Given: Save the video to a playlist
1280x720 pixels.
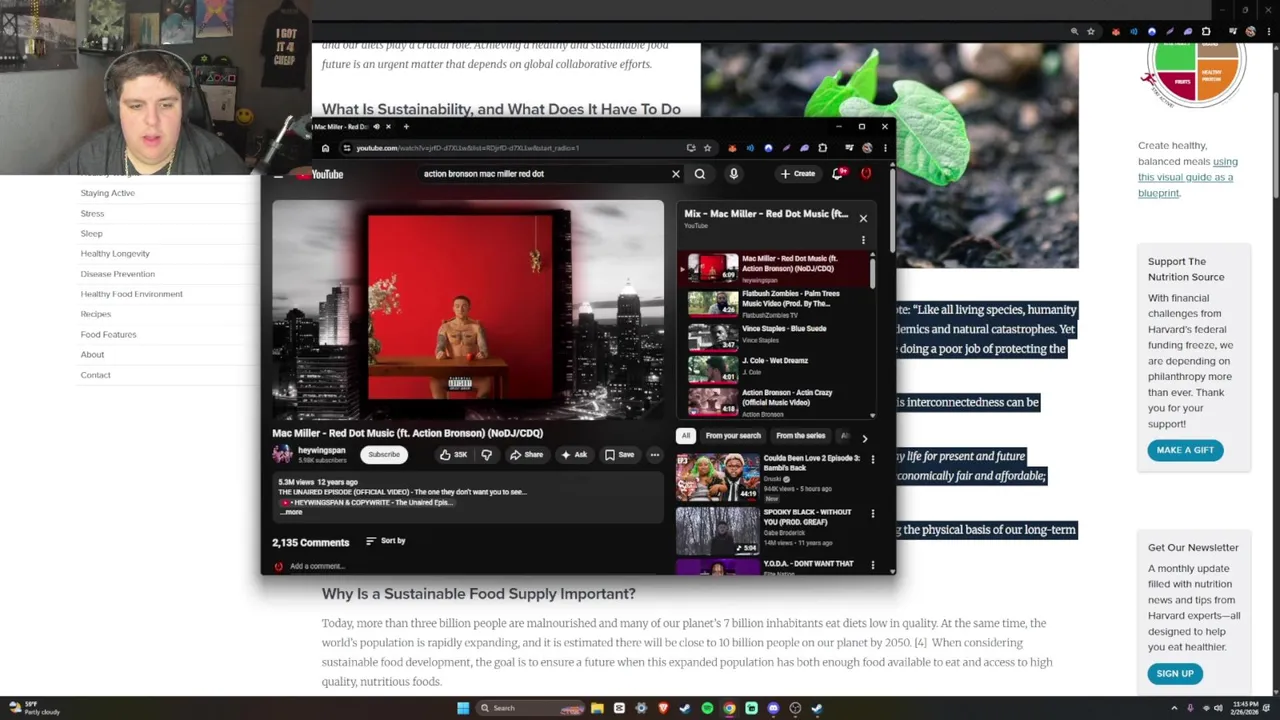Looking at the screenshot, I should tap(619, 455).
